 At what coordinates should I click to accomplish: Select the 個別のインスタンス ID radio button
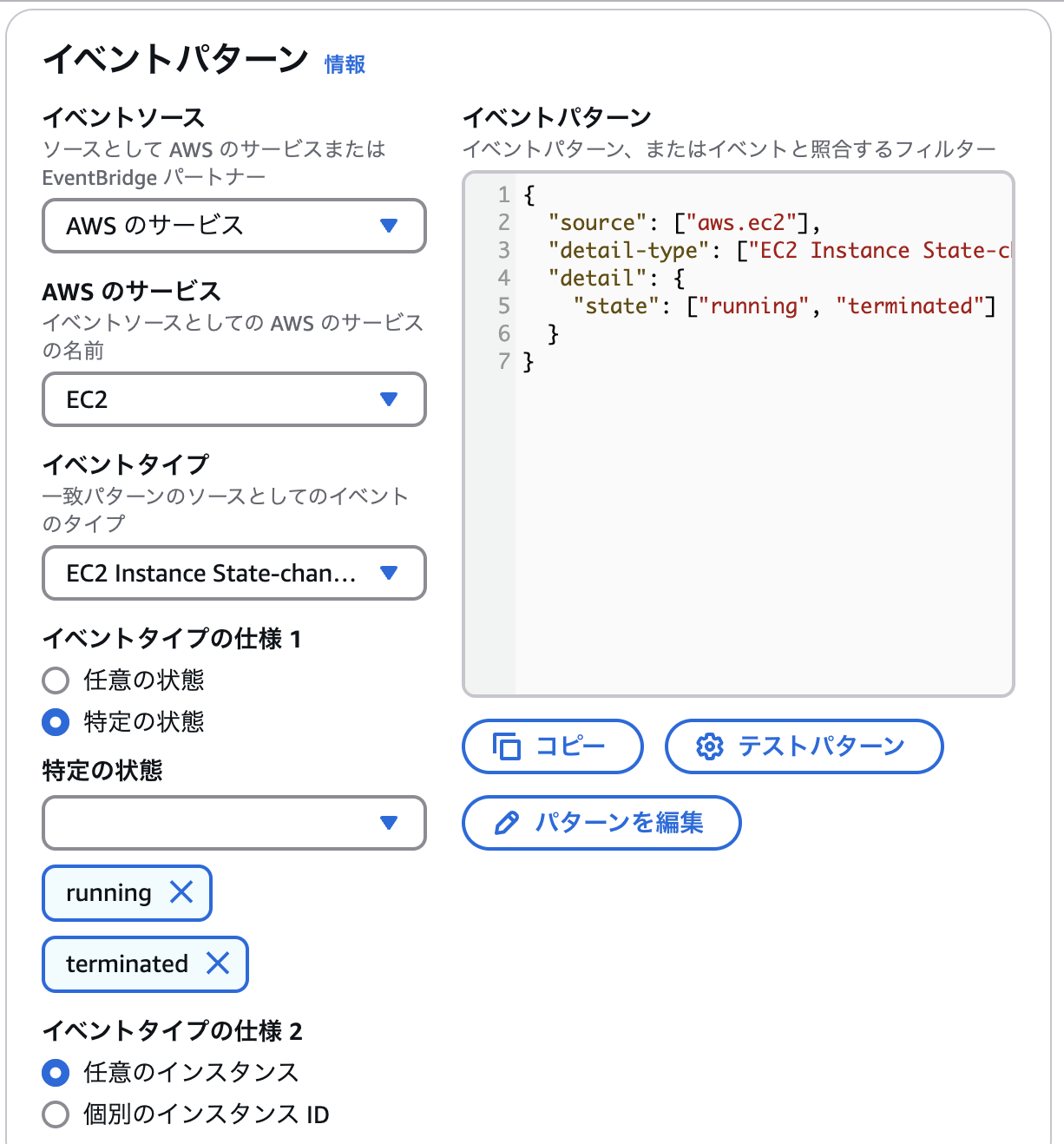pyautogui.click(x=55, y=1114)
